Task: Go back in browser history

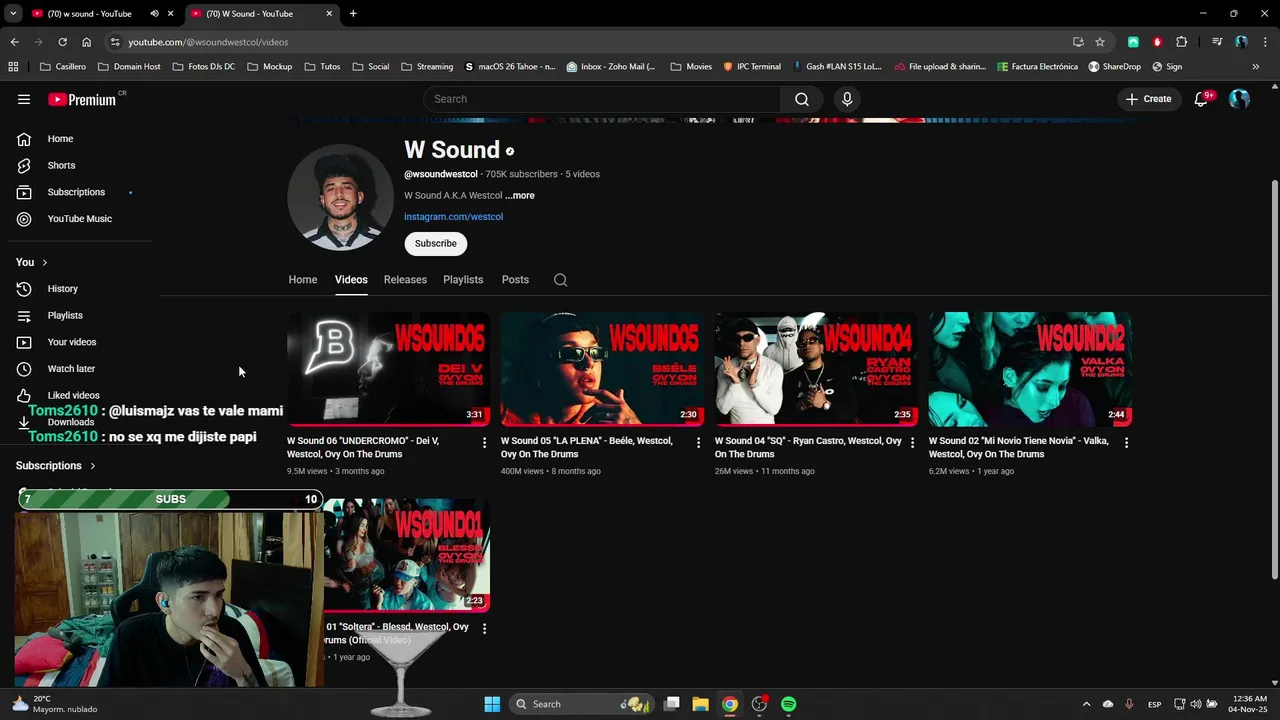Action: pyautogui.click(x=14, y=42)
